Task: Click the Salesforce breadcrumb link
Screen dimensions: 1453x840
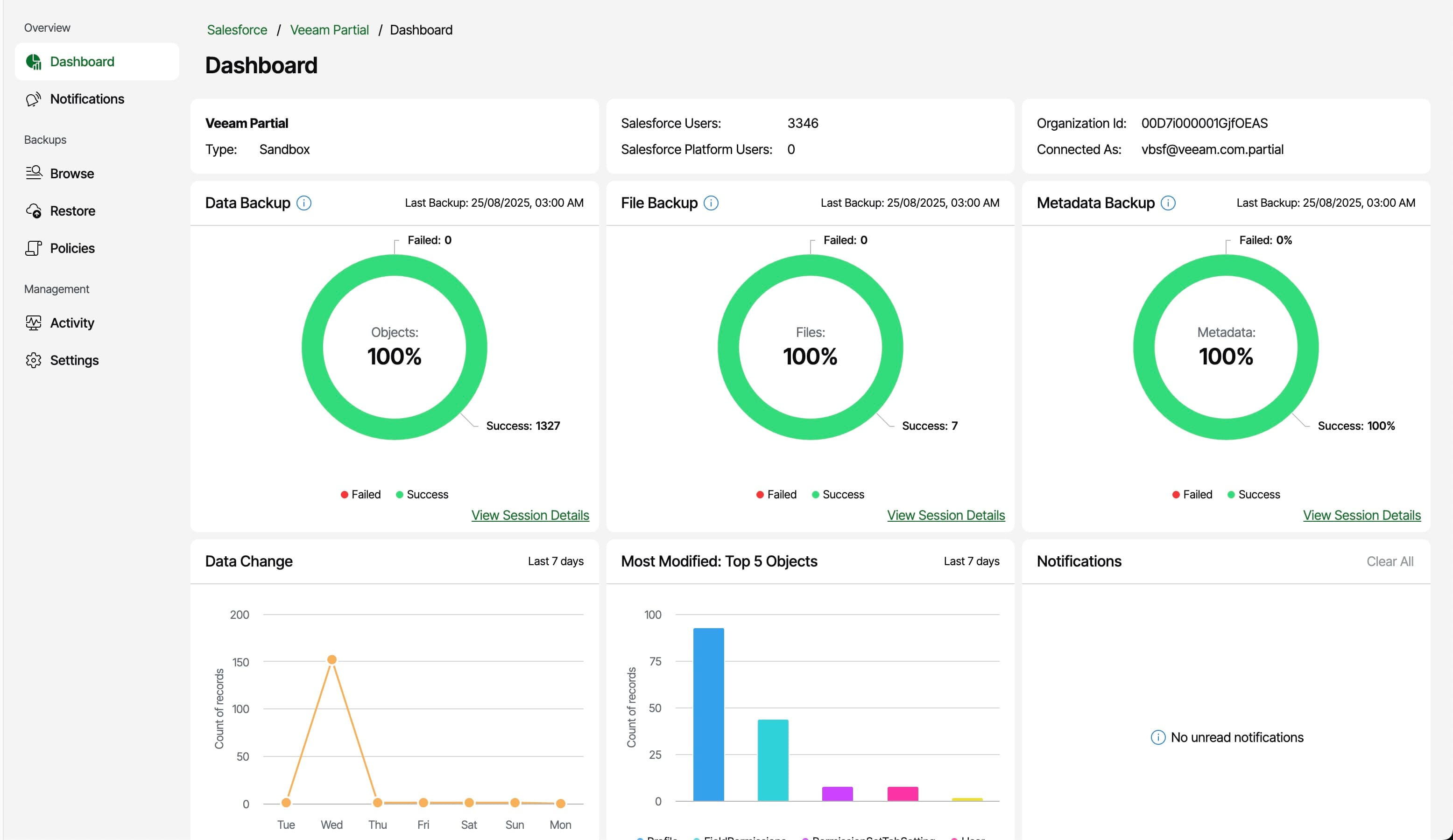Action: (x=237, y=30)
